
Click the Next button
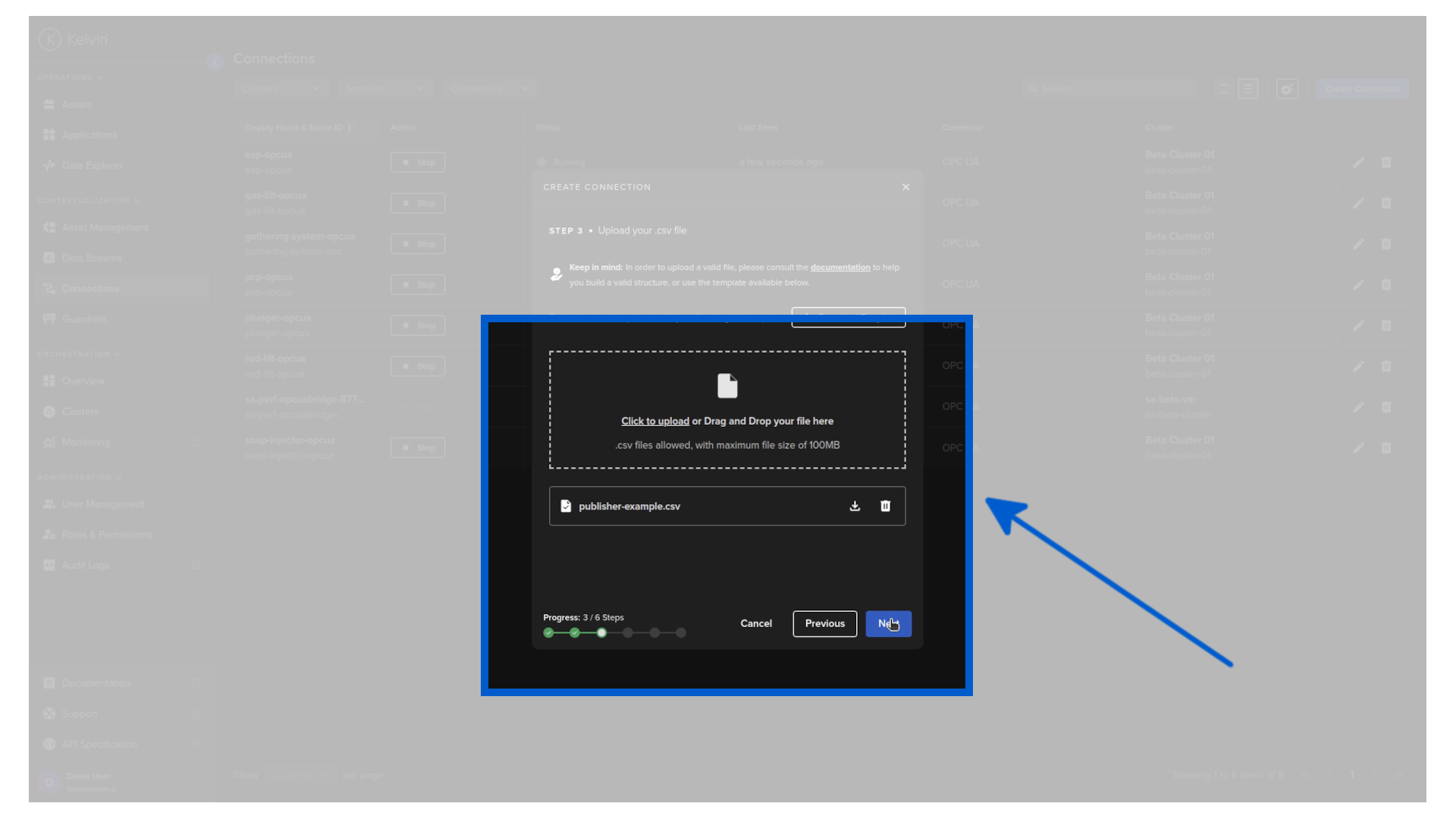pyautogui.click(x=888, y=623)
